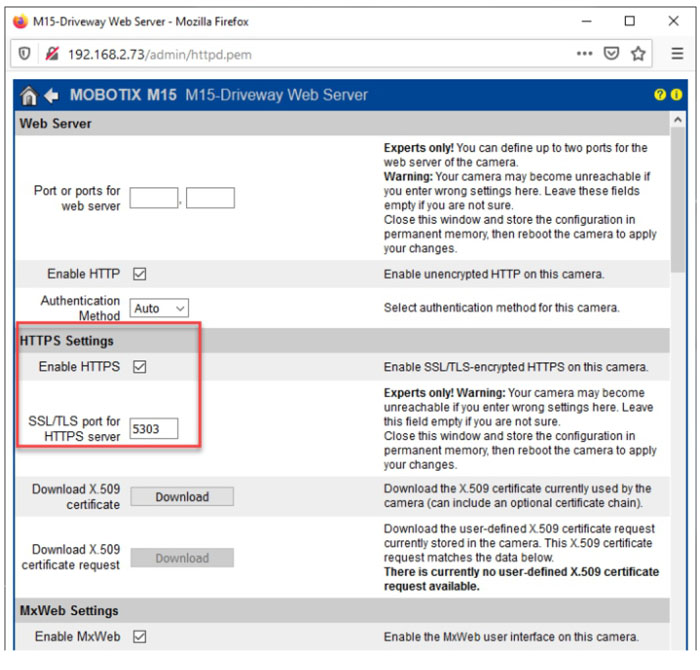Bookmark this page with the star icon

click(638, 54)
